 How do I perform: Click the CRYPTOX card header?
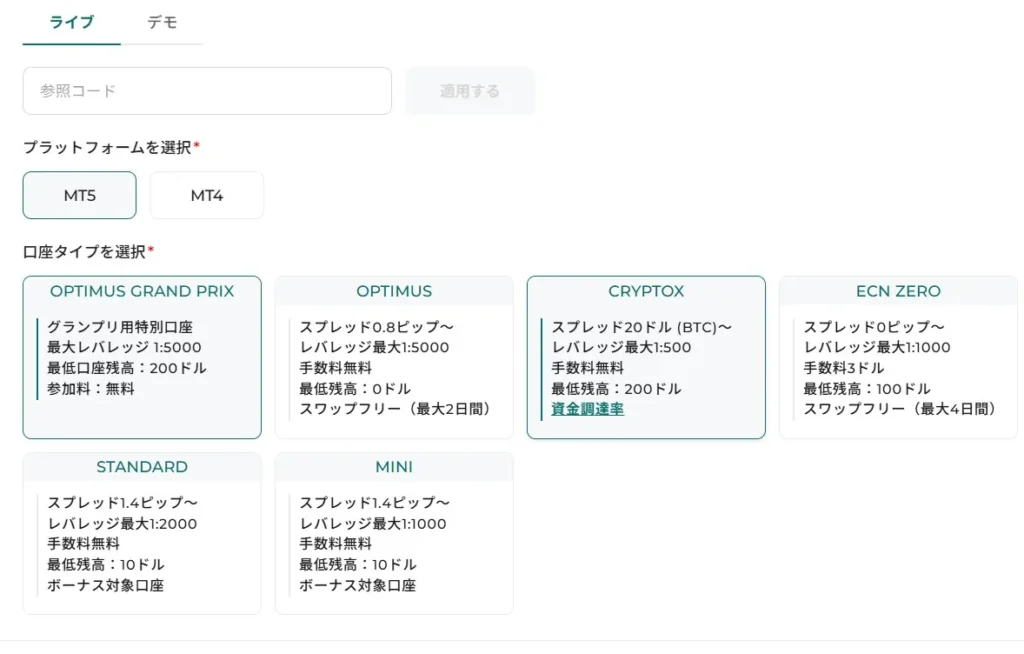646,291
